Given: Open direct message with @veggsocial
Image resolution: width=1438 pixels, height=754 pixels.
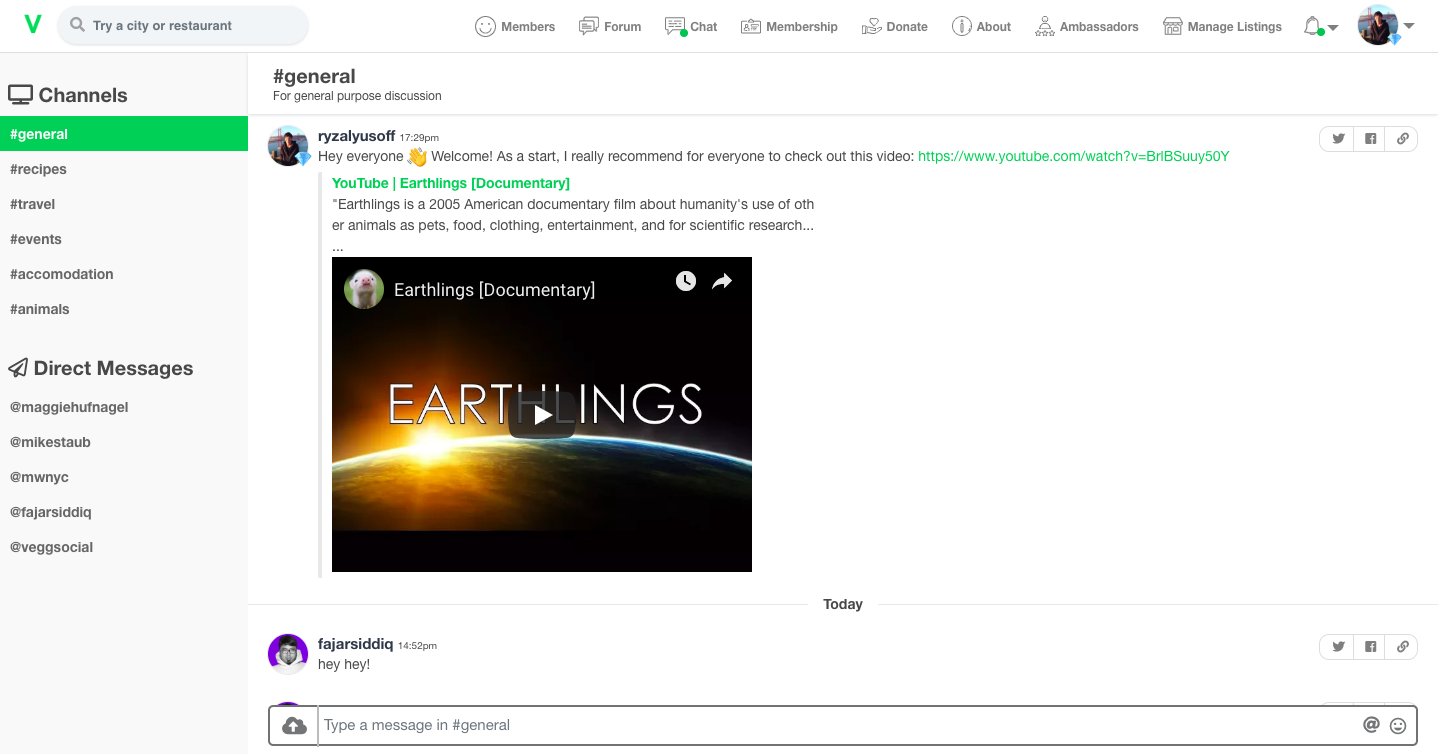Looking at the screenshot, I should click(124, 547).
